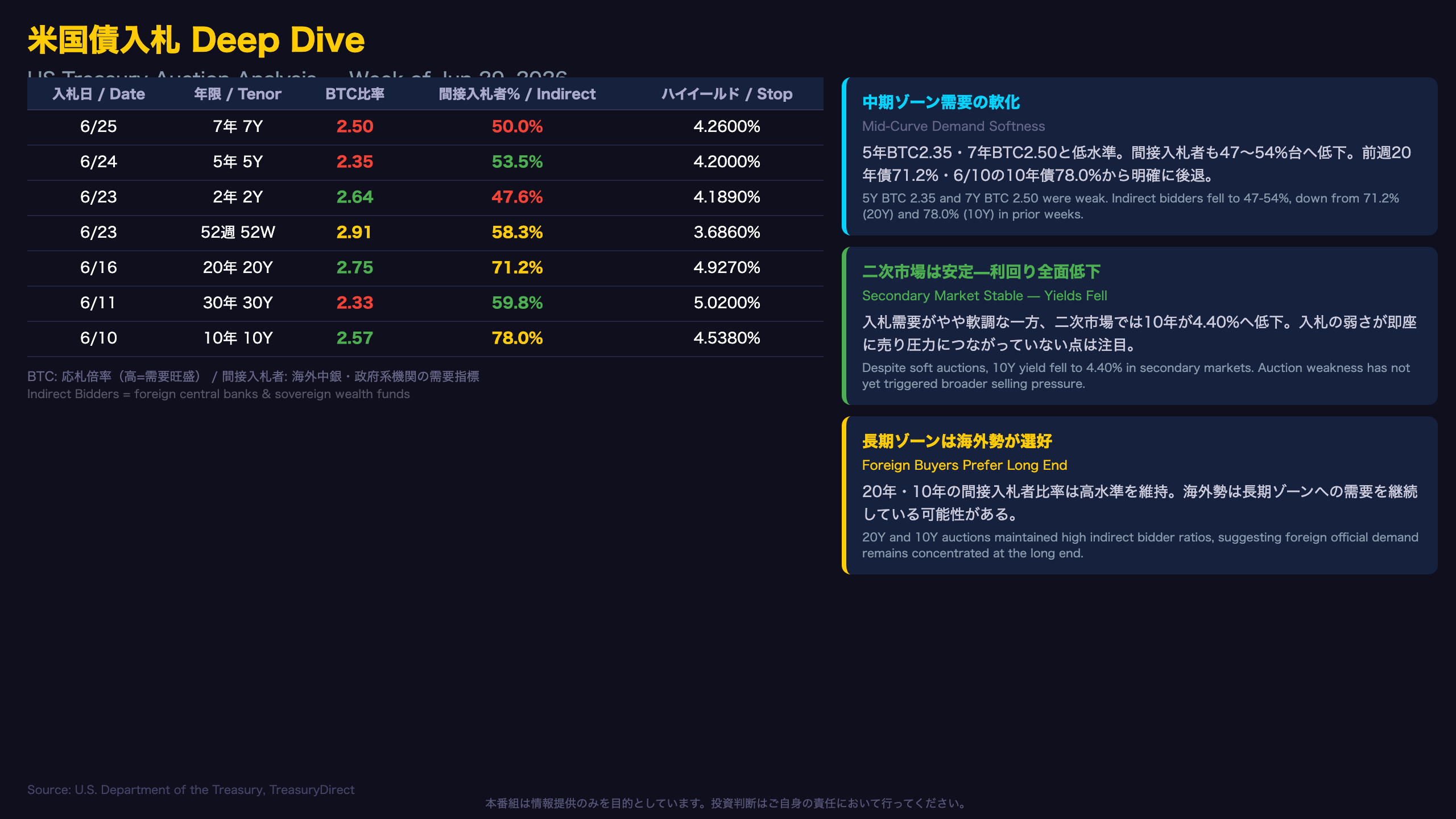Click the 二次市場は安定 card heading
This screenshot has width=1456, height=819.
point(981,272)
